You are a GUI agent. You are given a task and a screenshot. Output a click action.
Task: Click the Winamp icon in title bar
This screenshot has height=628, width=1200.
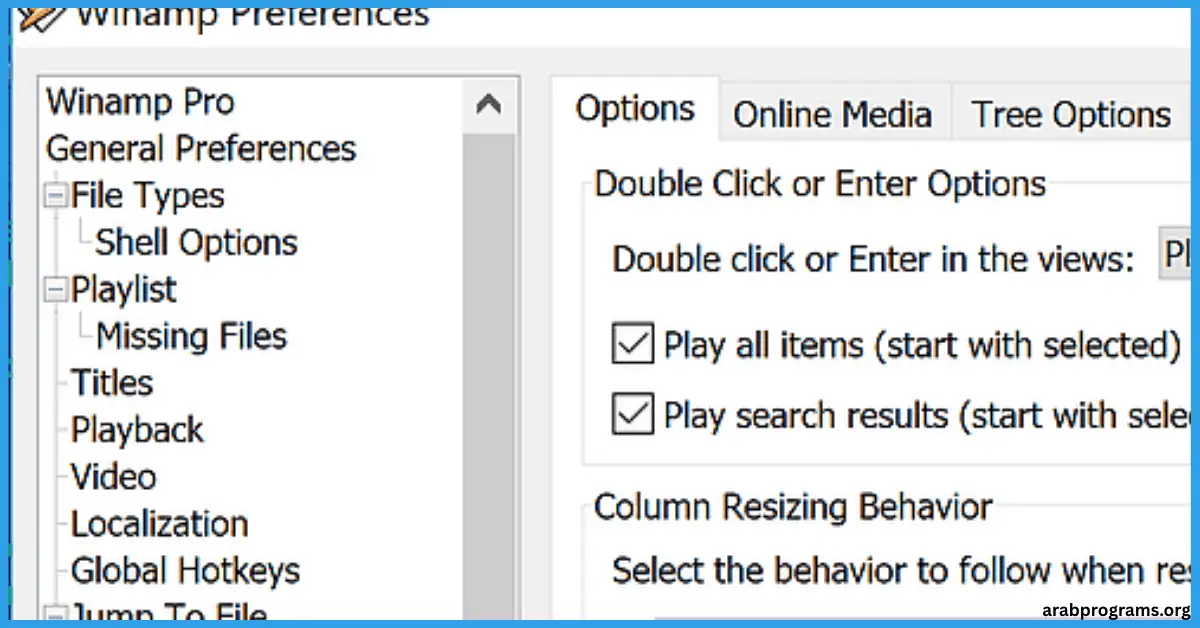point(40,19)
